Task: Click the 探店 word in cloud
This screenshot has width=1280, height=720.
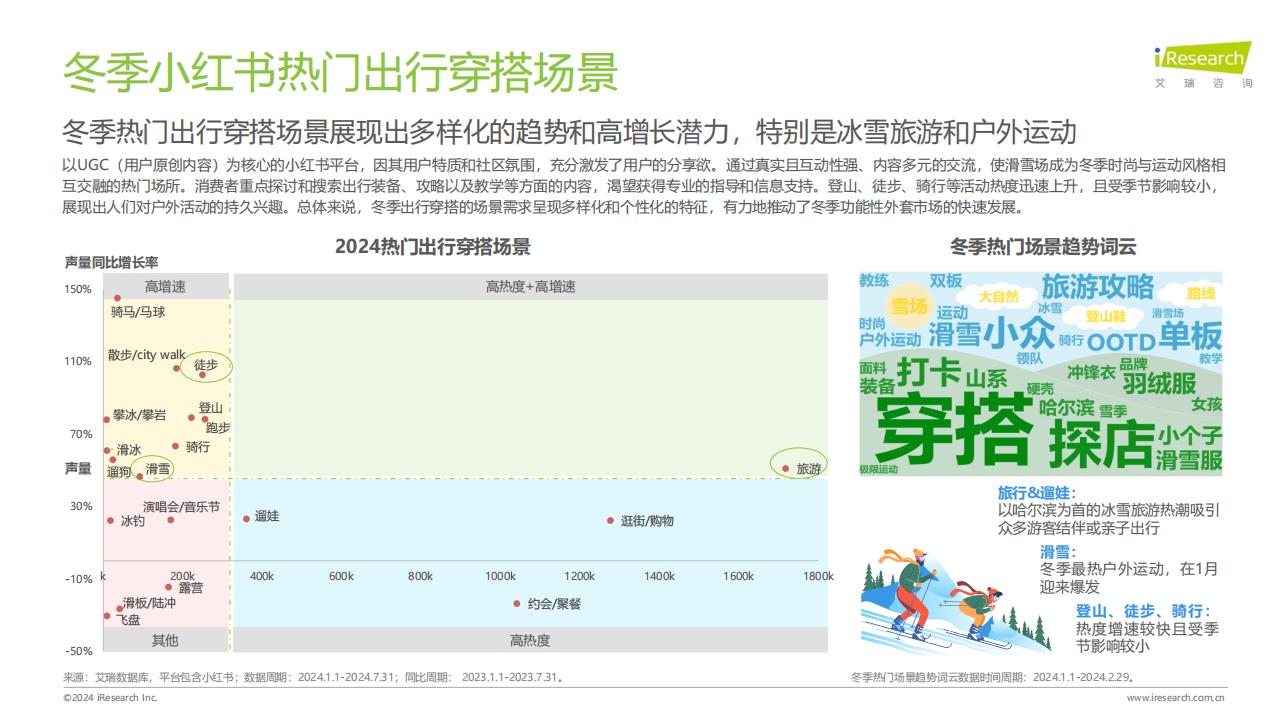Action: (1102, 444)
